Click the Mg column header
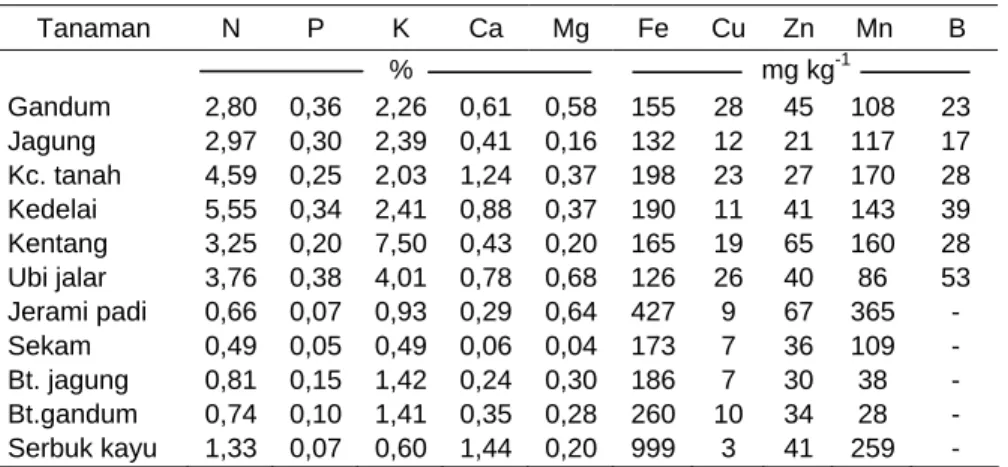1008x467 pixels. click(571, 30)
